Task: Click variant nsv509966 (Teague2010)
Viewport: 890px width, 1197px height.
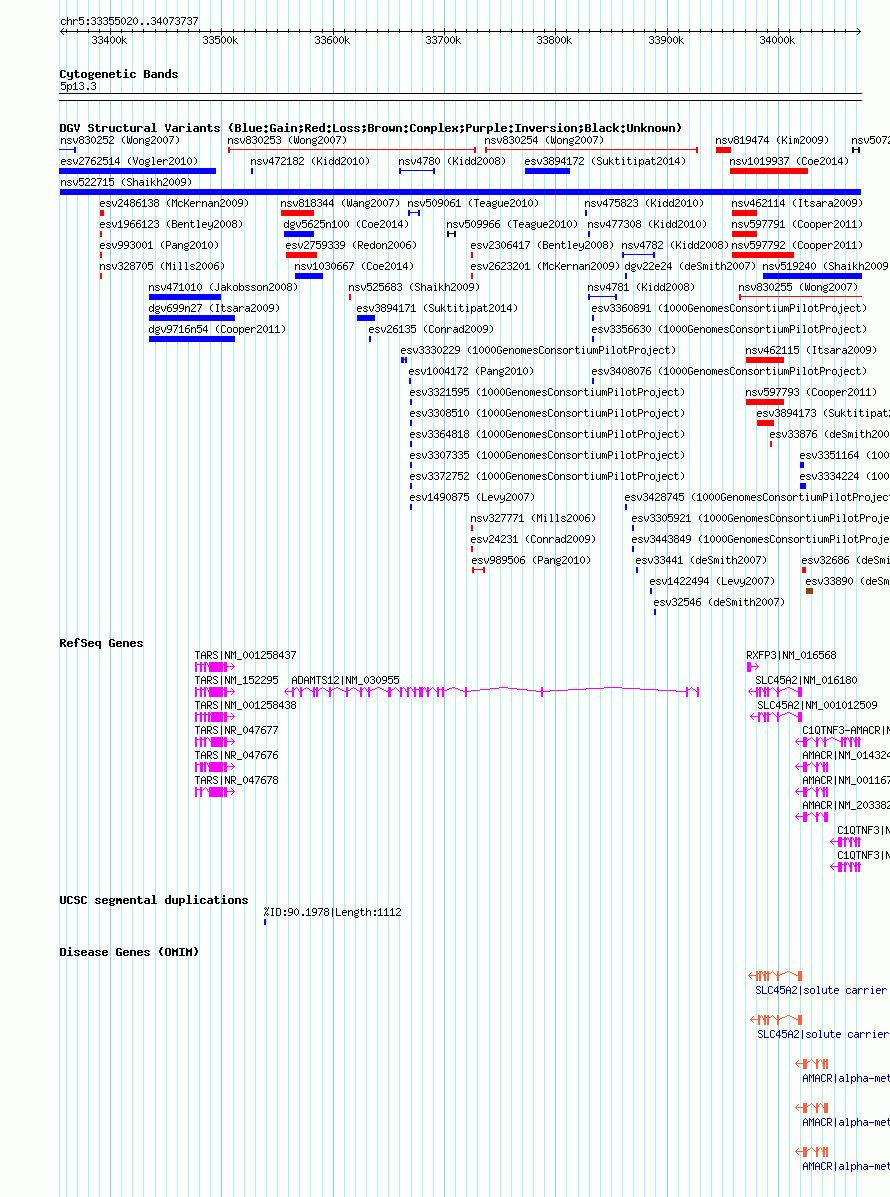Action: click(x=511, y=224)
